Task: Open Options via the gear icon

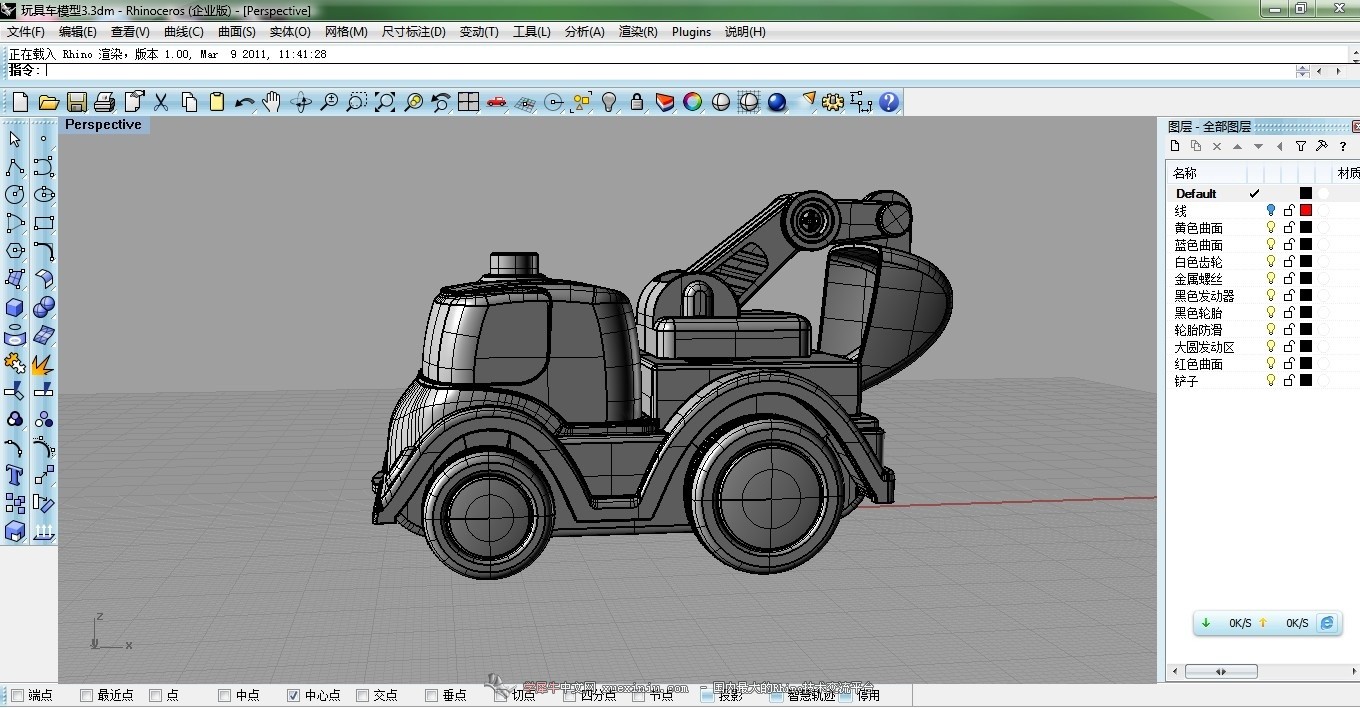Action: (x=833, y=102)
